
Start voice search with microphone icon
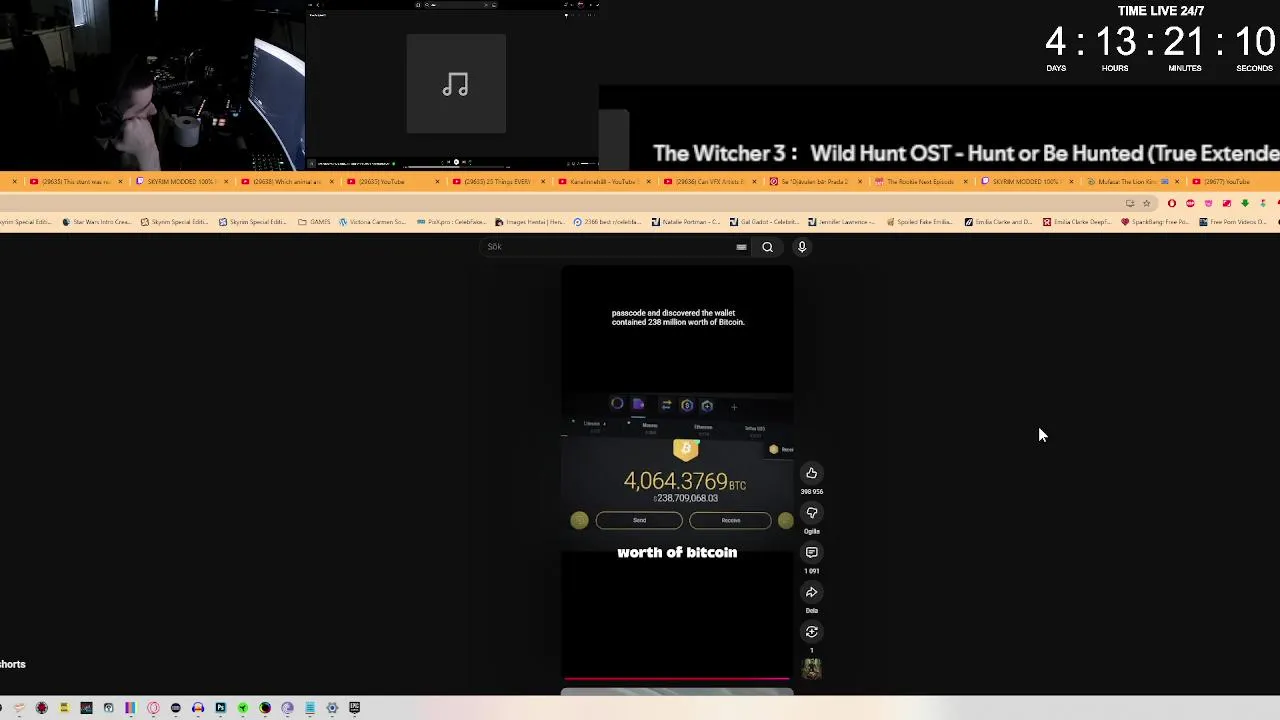click(801, 247)
